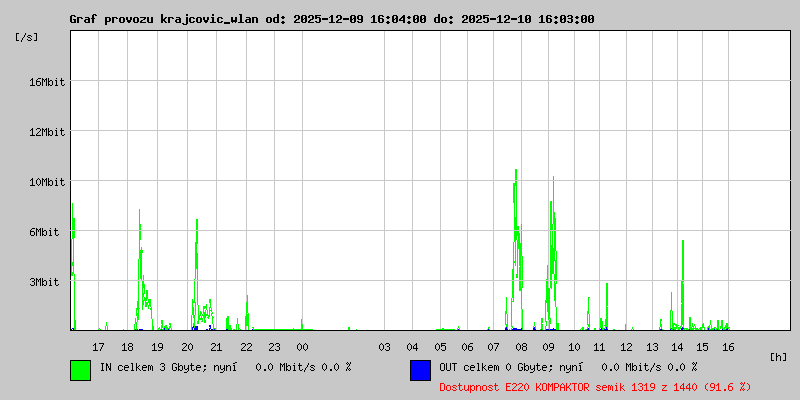The width and height of the screenshot is (800, 400).
Task: Click the '07' hour label
Action: pyautogui.click(x=493, y=347)
